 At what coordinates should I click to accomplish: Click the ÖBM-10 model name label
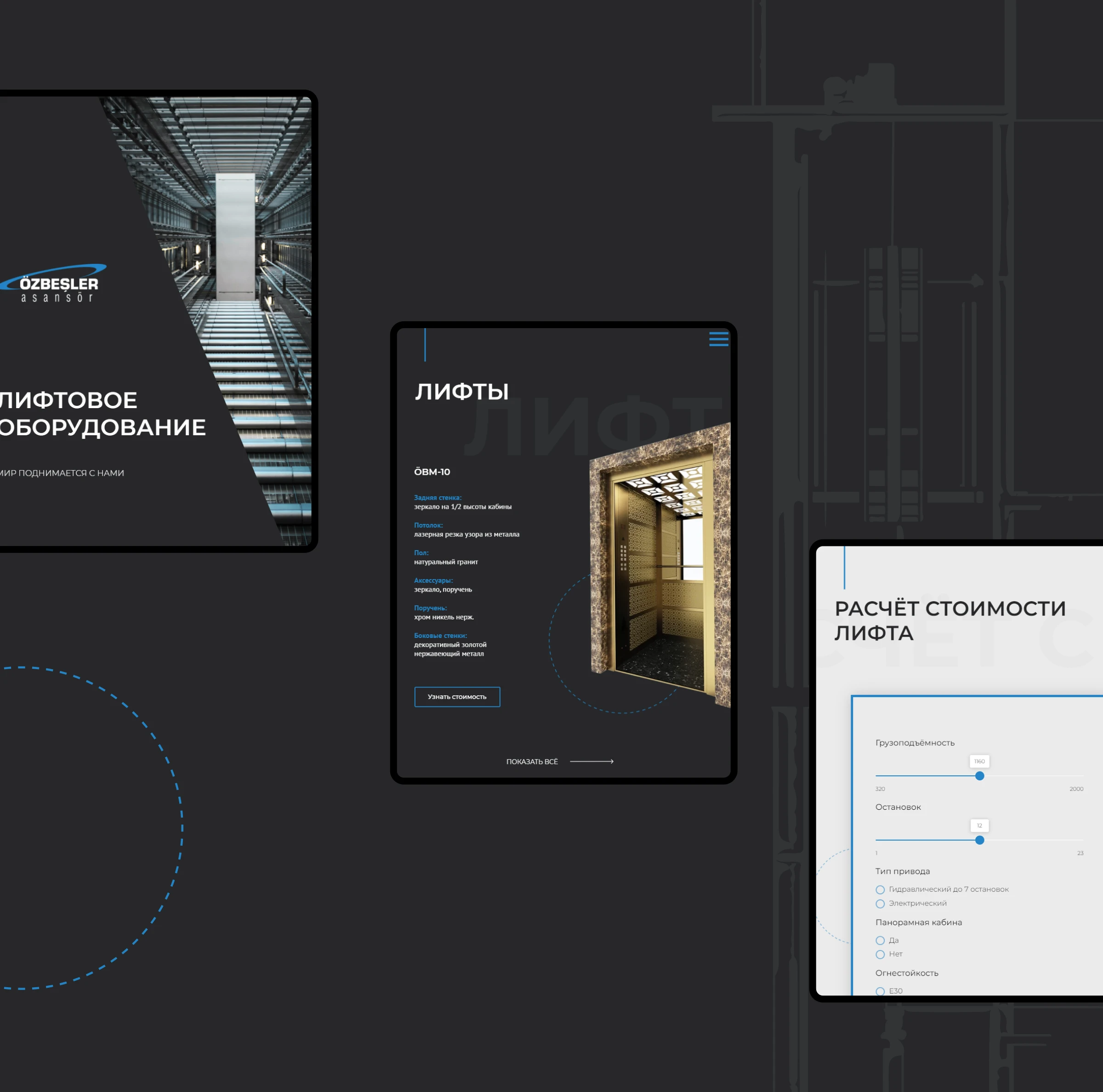pyautogui.click(x=432, y=472)
